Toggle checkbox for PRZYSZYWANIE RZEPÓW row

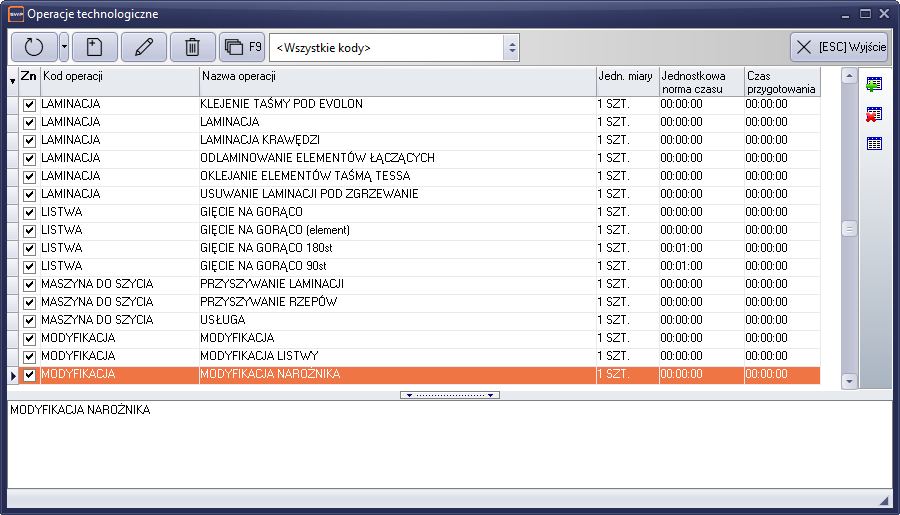(x=29, y=302)
